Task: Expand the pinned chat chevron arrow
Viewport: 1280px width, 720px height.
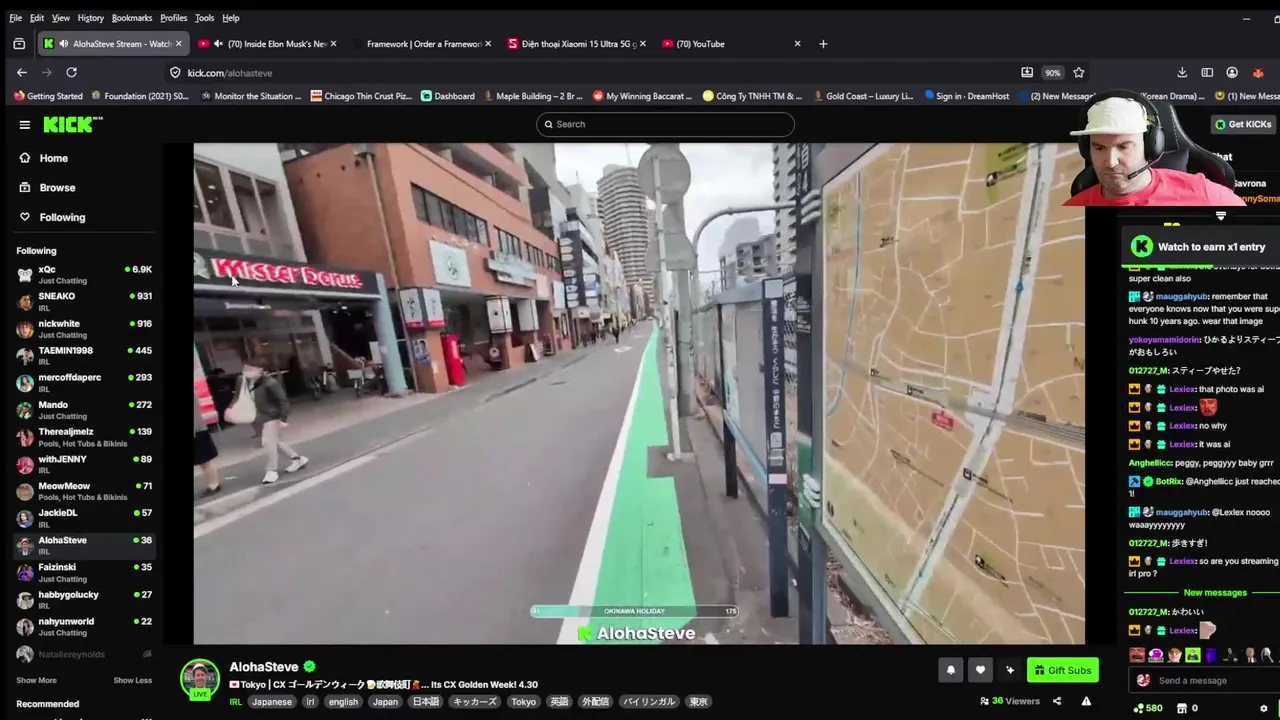Action: (x=1221, y=216)
